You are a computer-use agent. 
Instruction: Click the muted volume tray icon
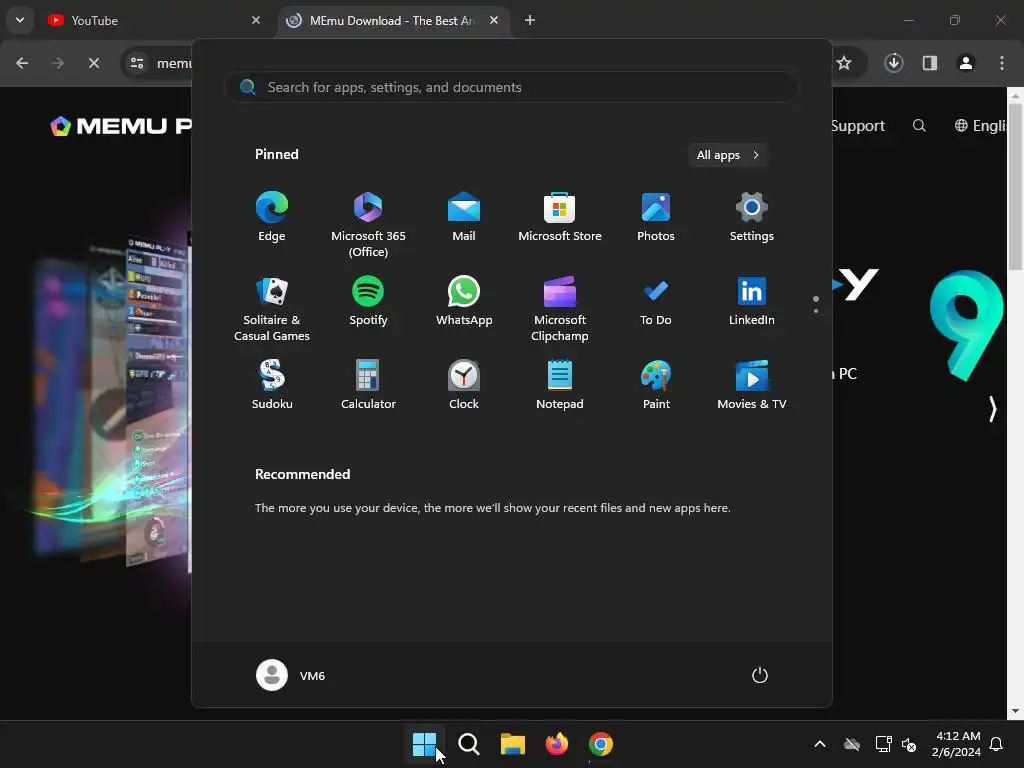pos(908,744)
